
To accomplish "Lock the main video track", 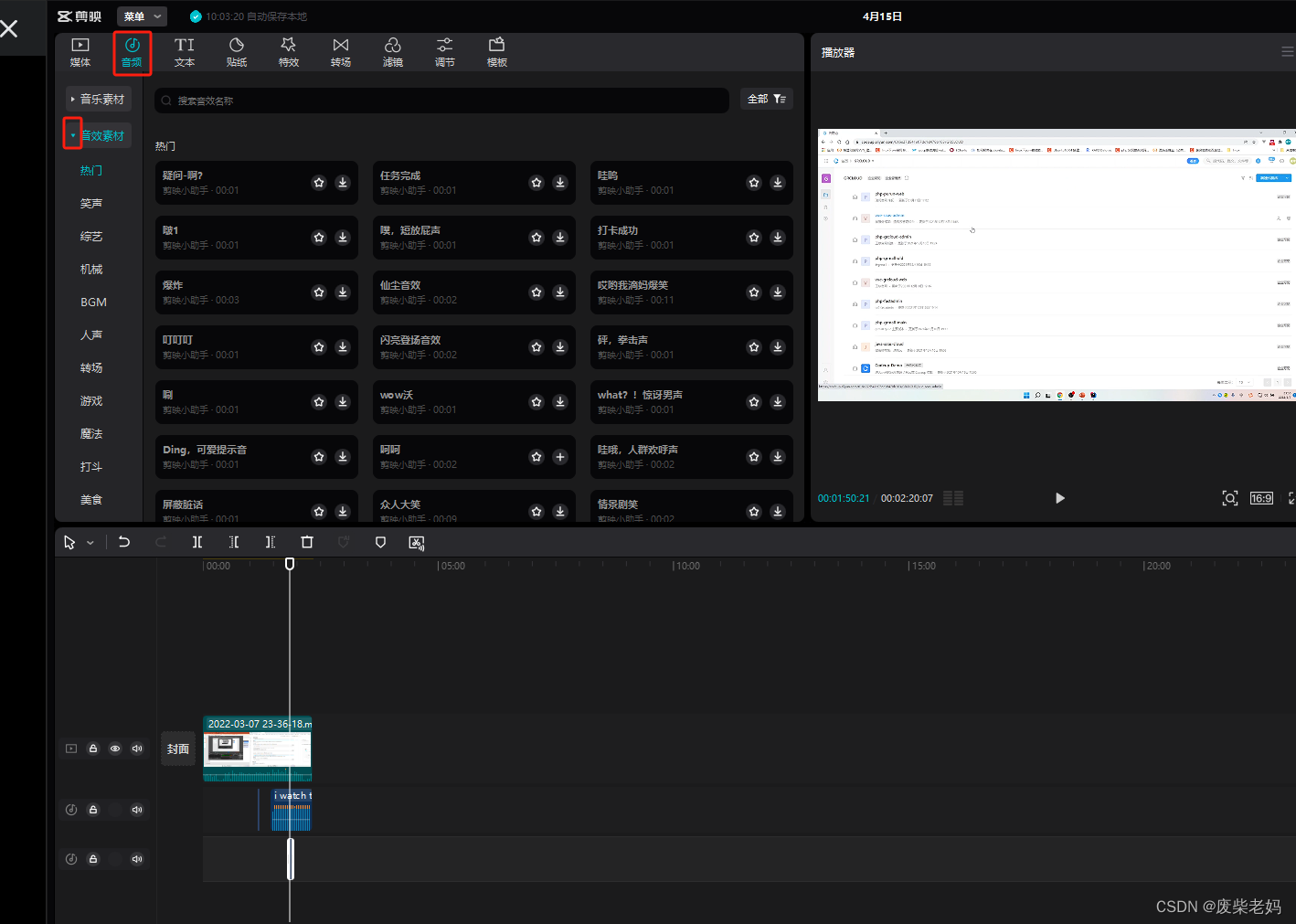I will 93,749.
